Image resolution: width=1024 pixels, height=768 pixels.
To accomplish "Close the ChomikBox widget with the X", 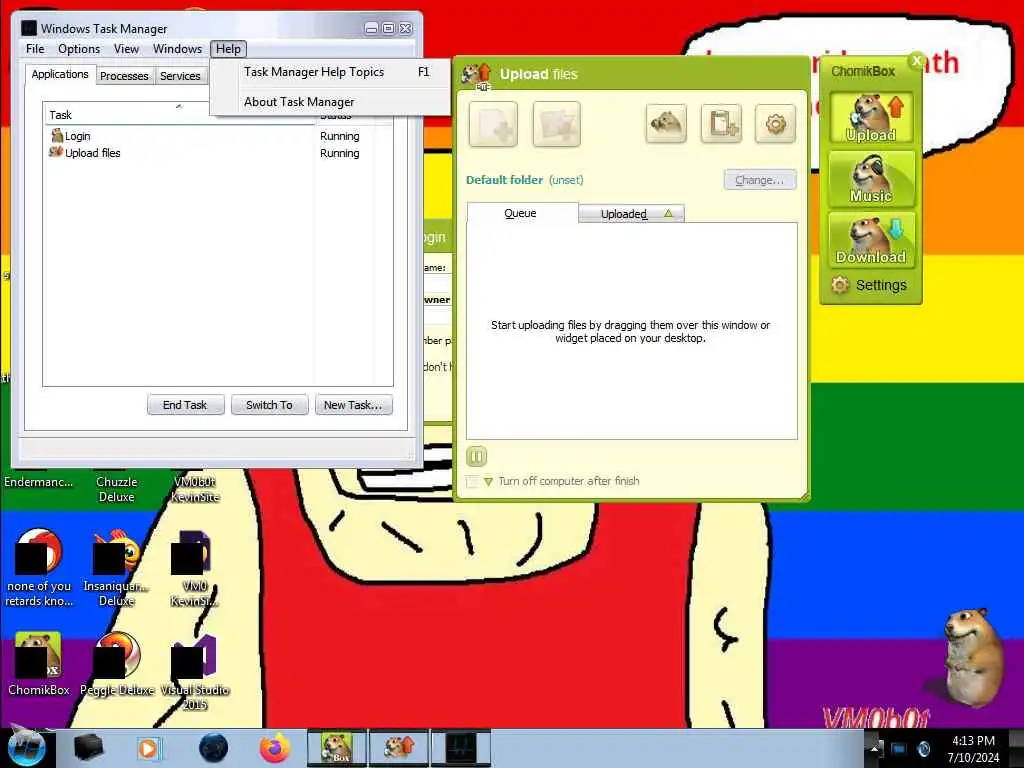I will [917, 61].
